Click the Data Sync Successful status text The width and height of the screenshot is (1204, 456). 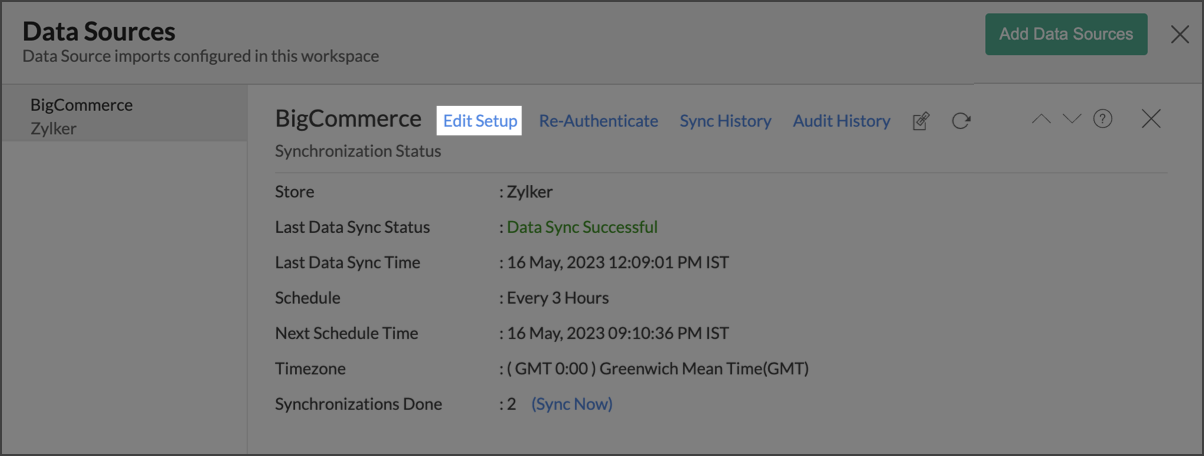point(582,227)
